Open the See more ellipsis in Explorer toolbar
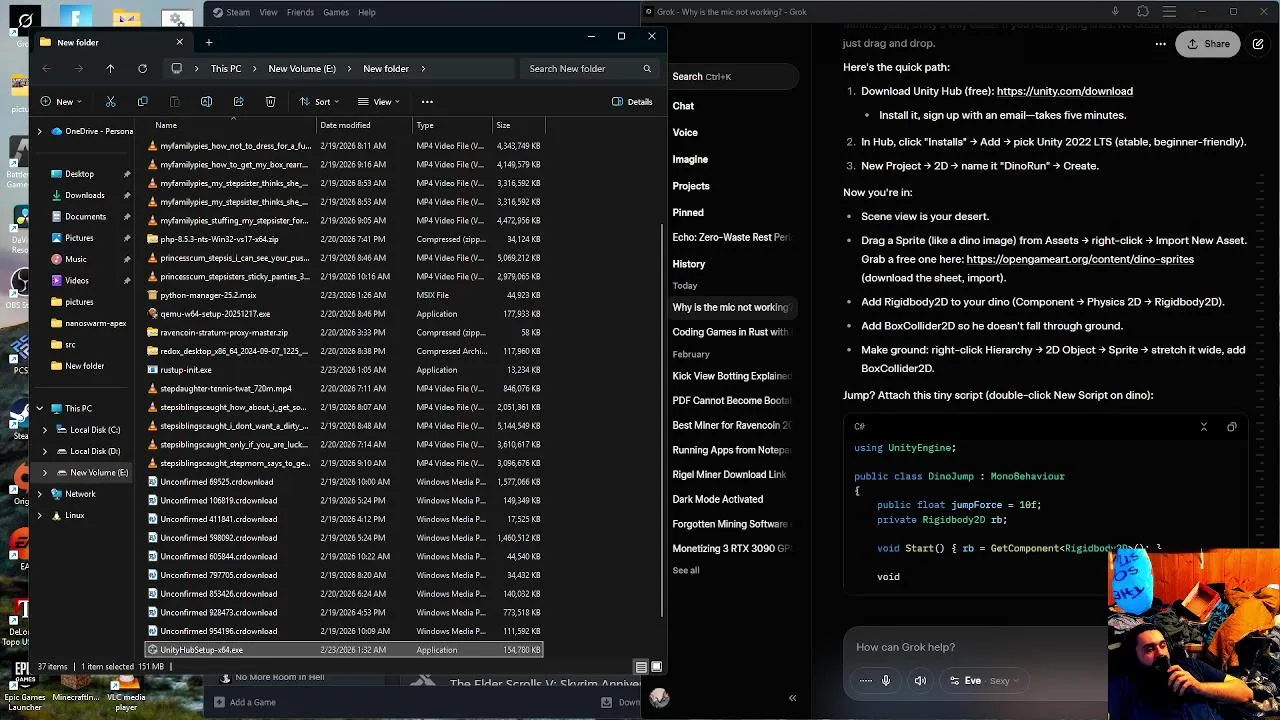 [427, 101]
